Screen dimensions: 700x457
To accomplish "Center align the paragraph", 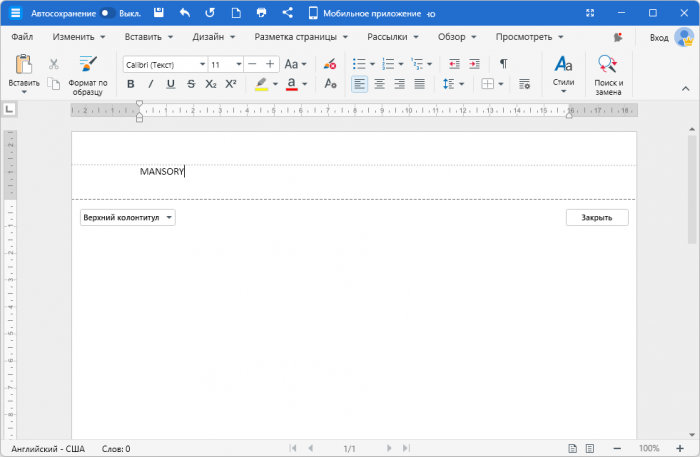I will click(380, 84).
